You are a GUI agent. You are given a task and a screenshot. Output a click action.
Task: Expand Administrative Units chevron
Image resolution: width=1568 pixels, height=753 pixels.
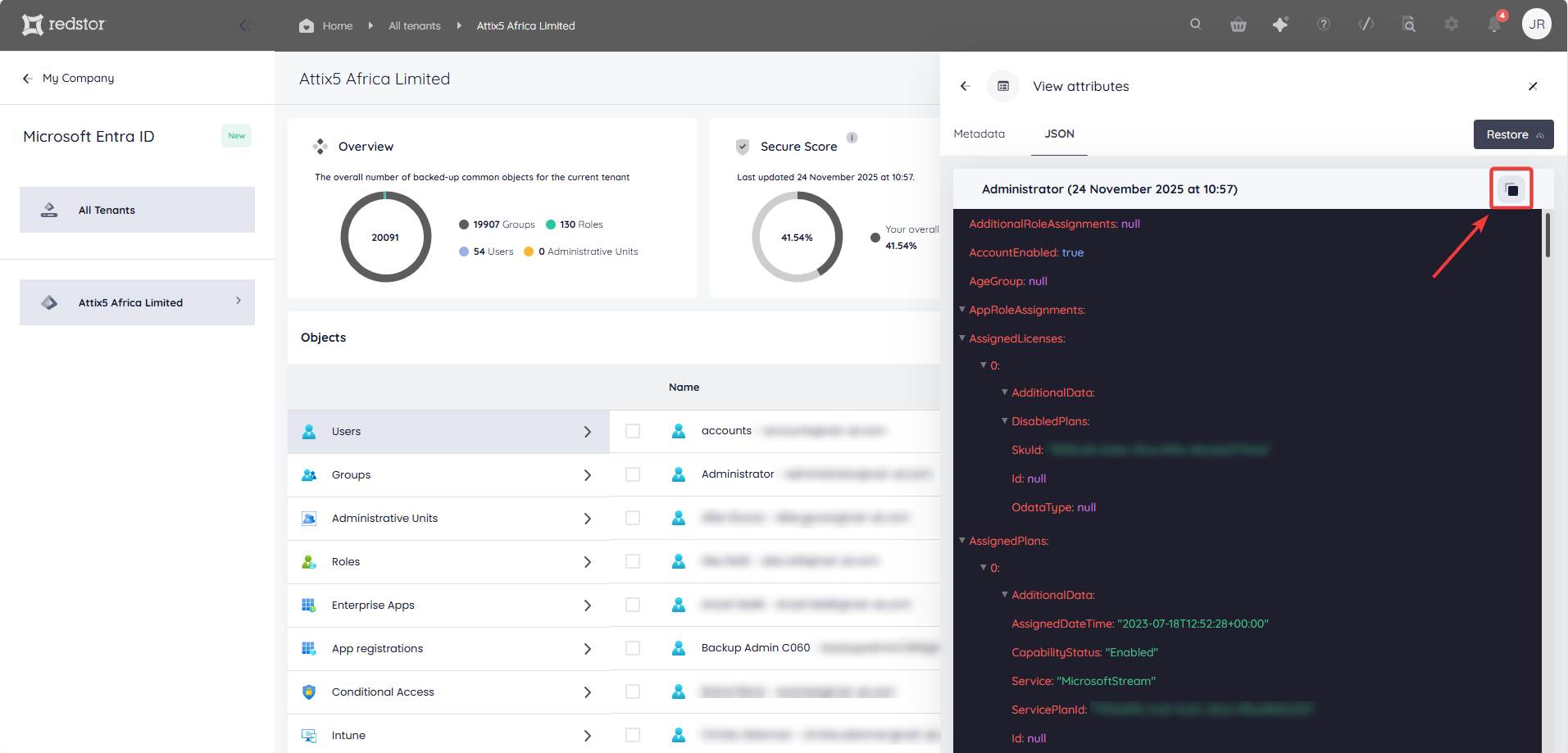[x=588, y=519]
